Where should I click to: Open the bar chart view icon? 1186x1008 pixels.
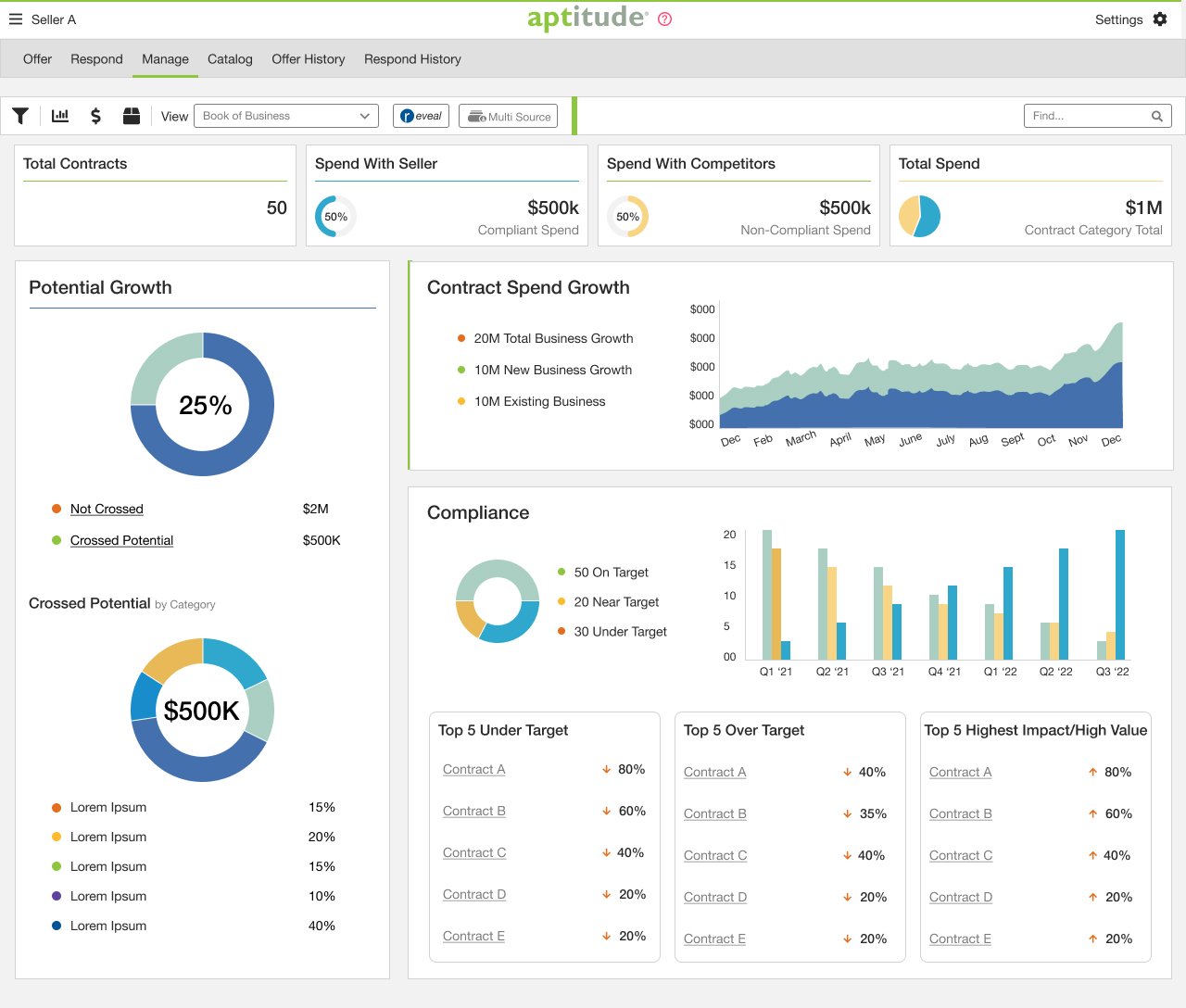pos(60,116)
